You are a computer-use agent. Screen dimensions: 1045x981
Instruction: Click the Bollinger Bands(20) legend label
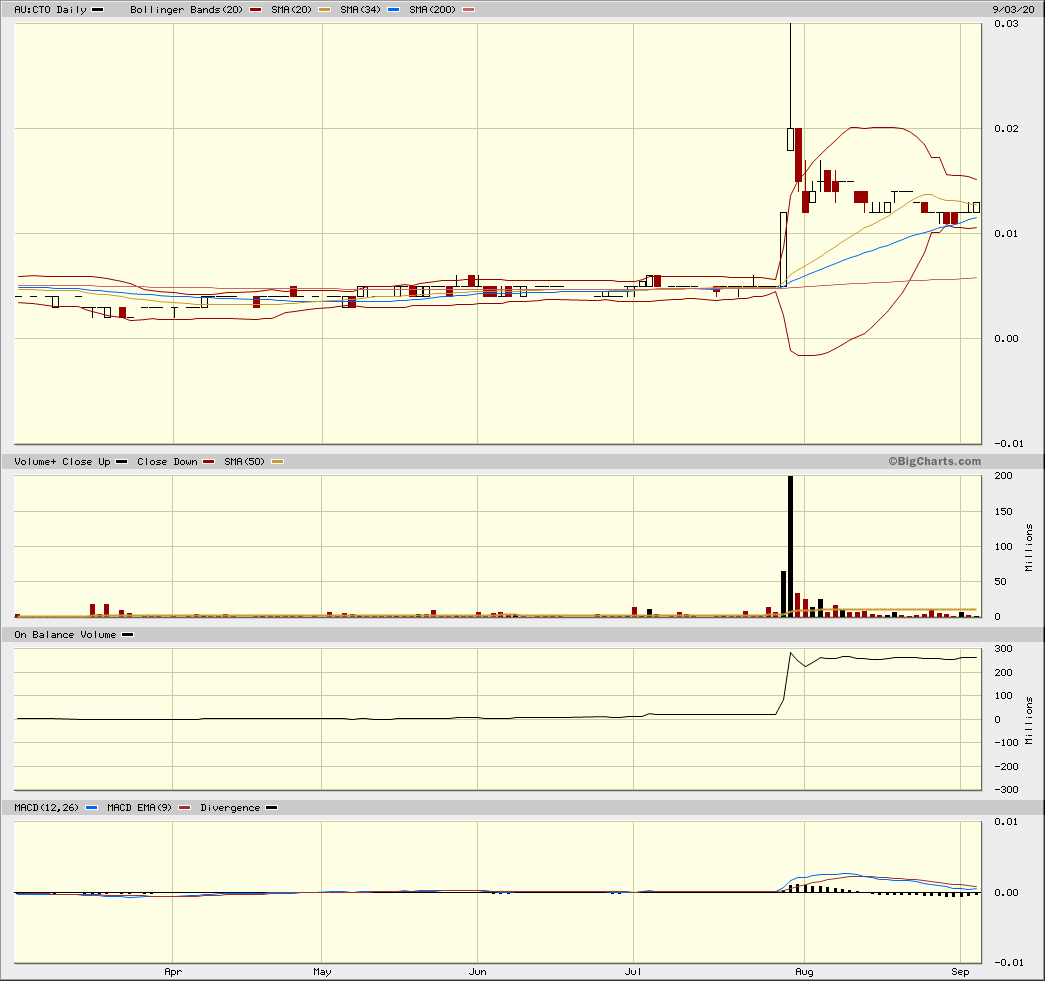click(x=187, y=9)
